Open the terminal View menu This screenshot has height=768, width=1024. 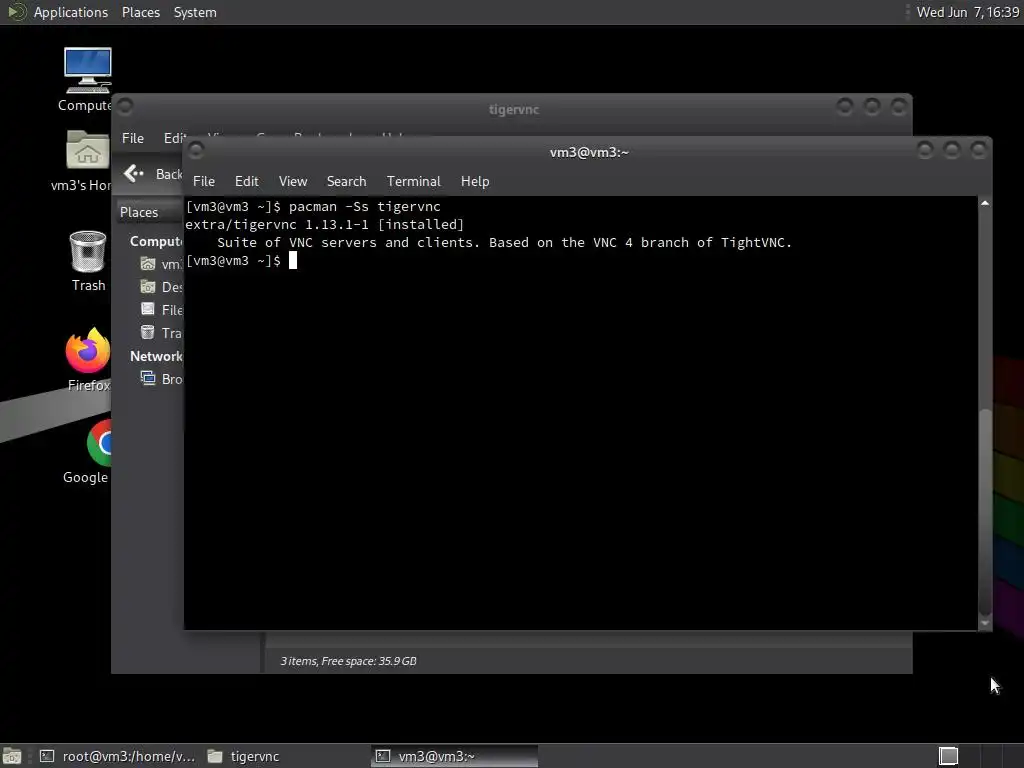click(293, 181)
